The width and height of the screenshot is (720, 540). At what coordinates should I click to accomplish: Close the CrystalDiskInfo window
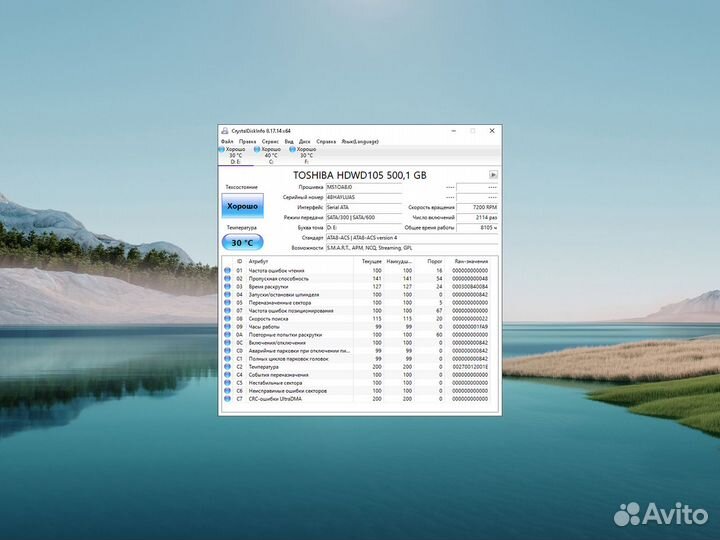click(x=492, y=131)
